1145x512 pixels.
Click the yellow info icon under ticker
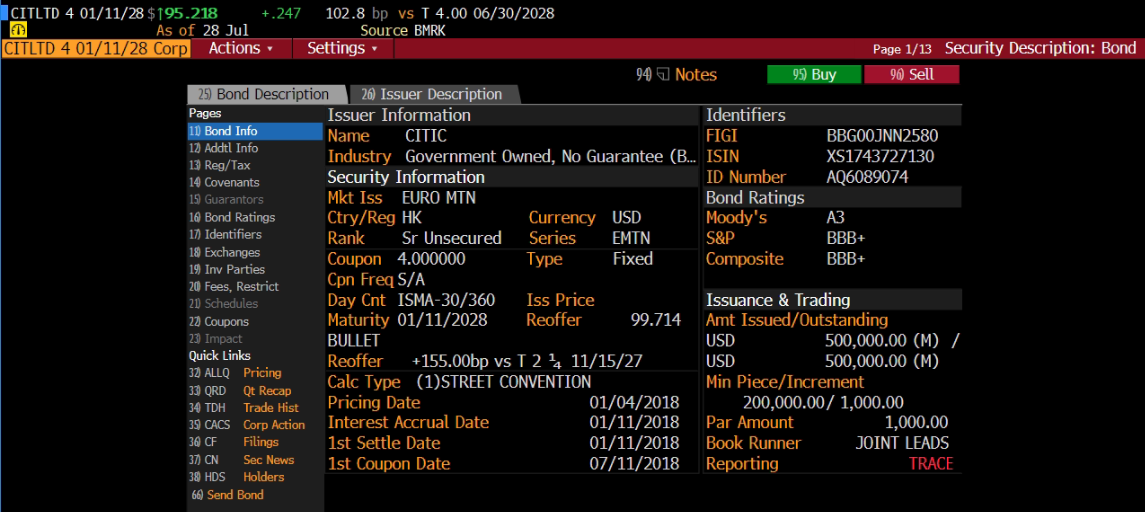pos(19,31)
